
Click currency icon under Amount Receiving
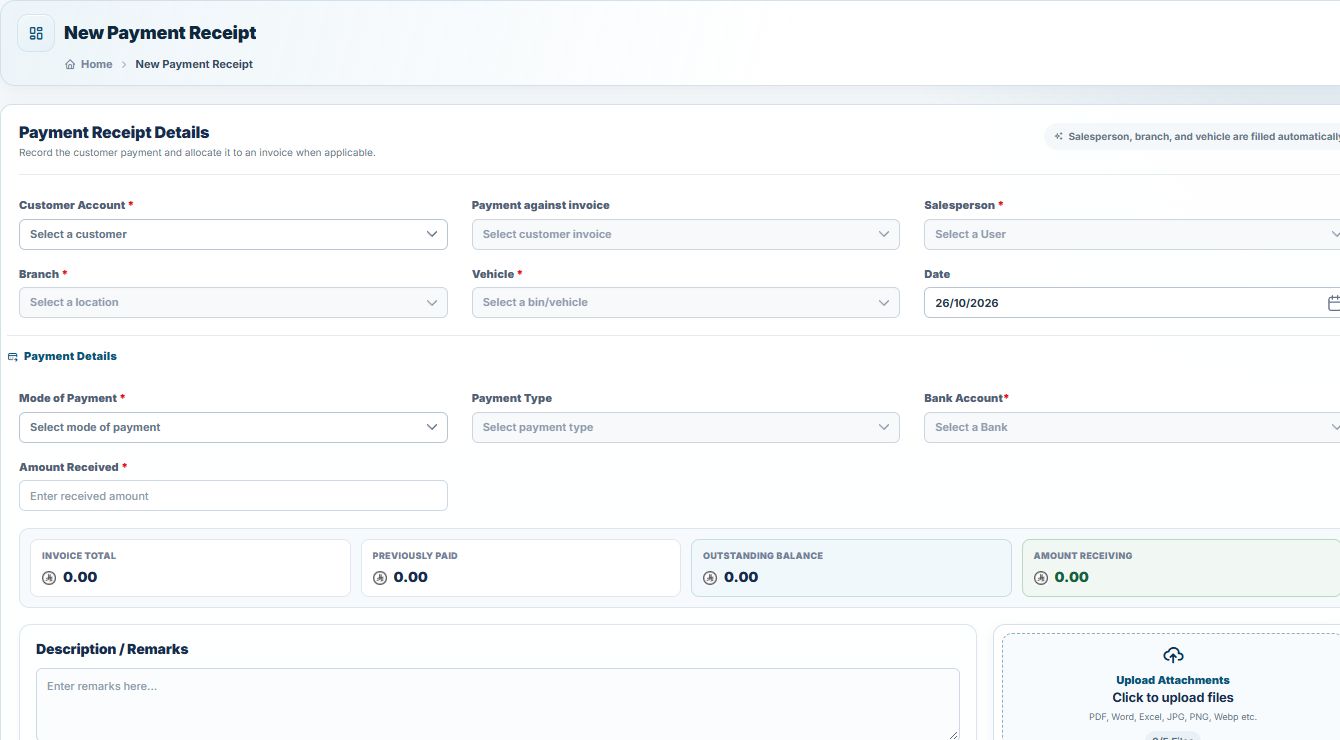[1041, 578]
